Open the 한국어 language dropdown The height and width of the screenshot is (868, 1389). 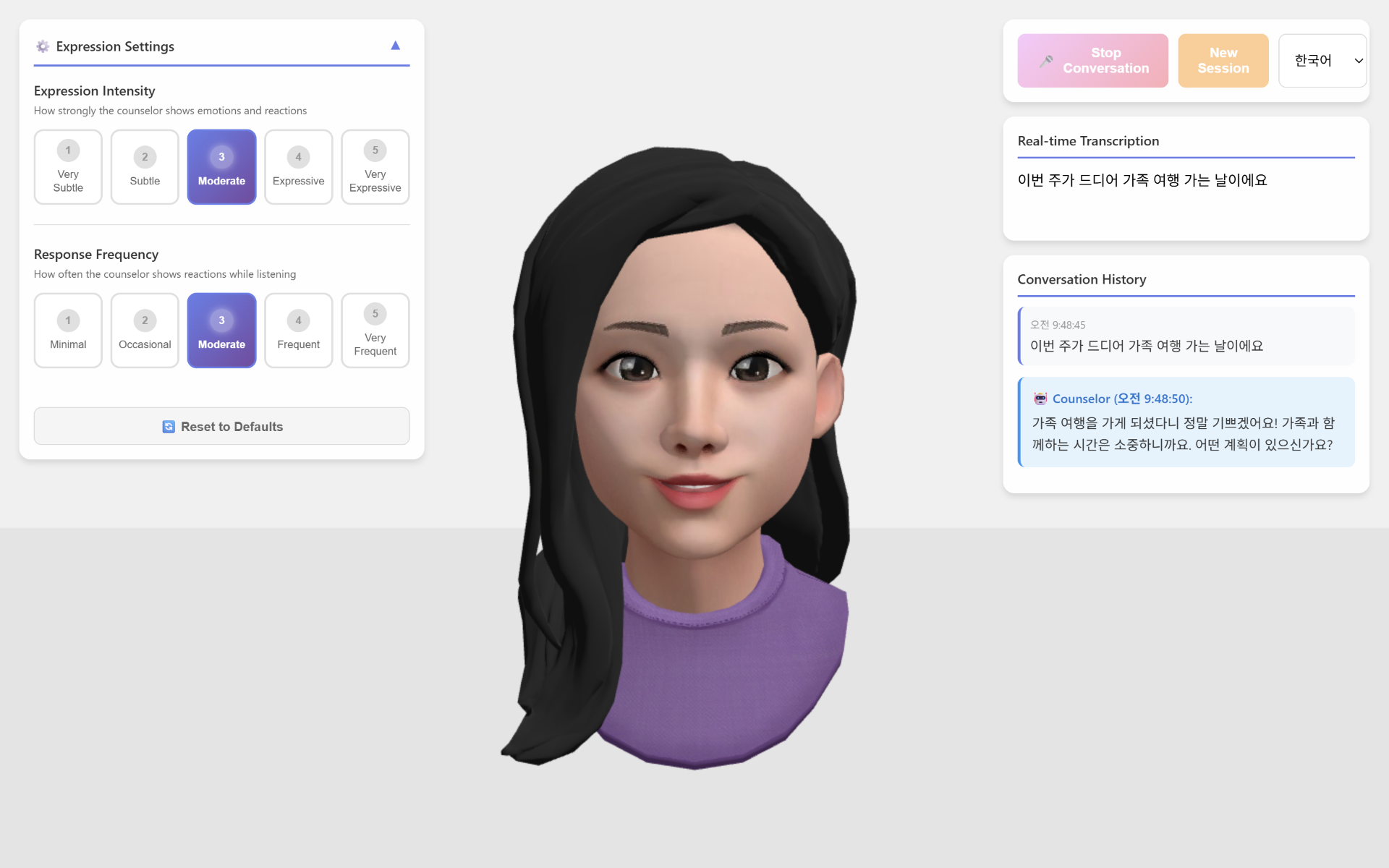tap(1314, 61)
